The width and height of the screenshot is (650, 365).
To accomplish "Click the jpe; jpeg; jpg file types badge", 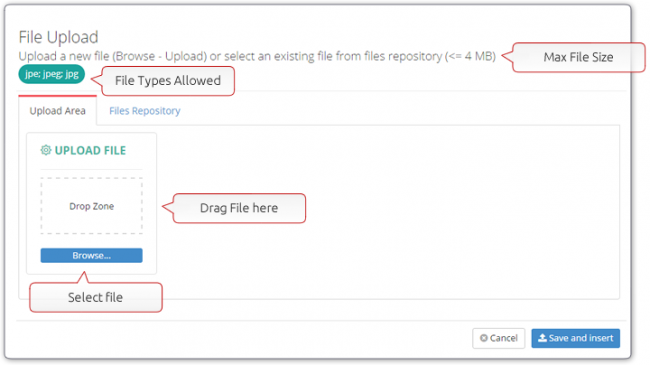I will point(52,74).
